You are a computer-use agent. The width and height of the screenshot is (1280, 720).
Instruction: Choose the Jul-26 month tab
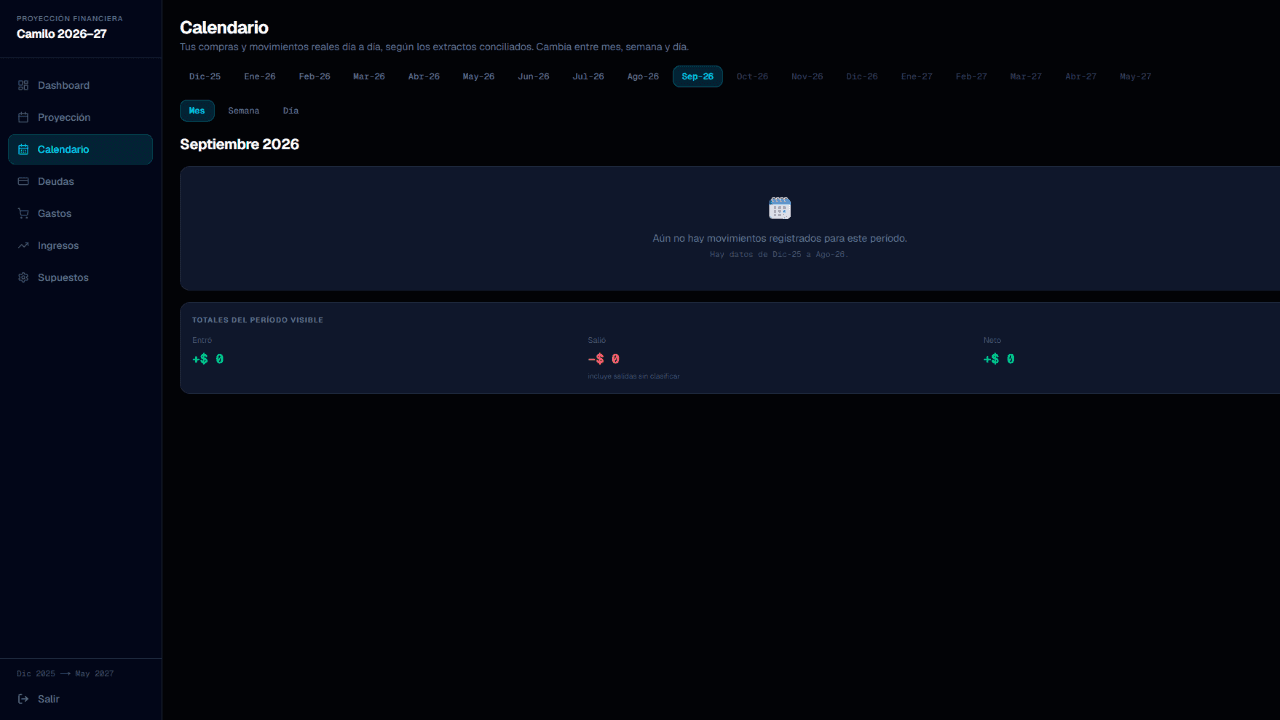[x=588, y=76]
